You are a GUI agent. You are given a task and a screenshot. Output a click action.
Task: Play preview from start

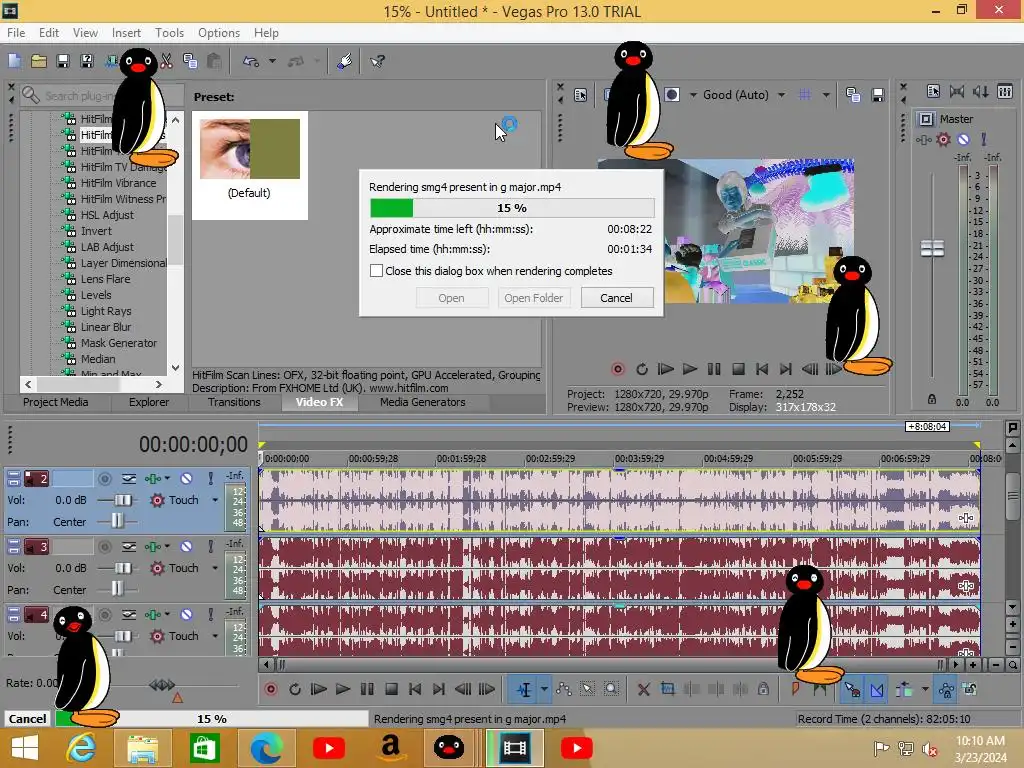[665, 369]
